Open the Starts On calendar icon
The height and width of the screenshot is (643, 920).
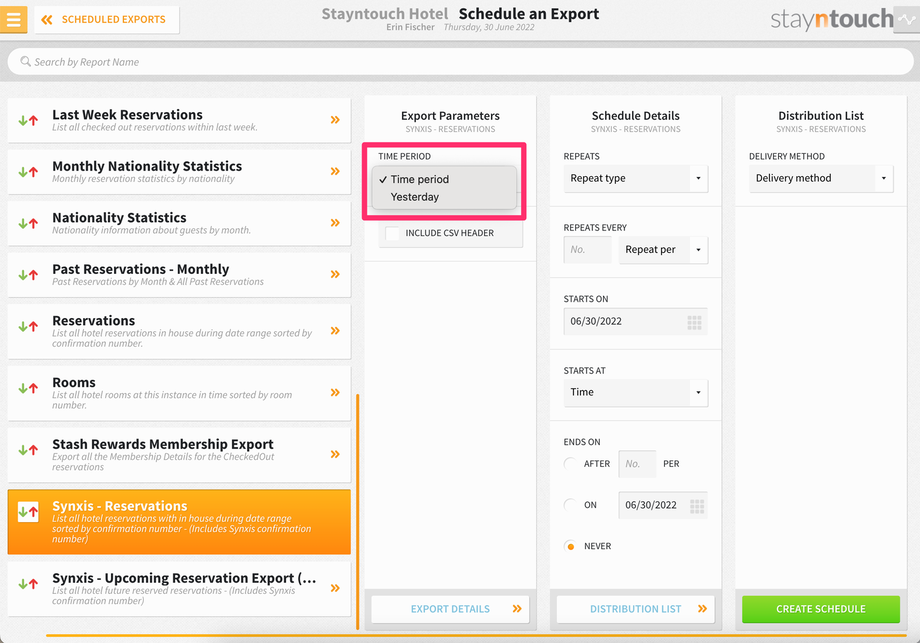(x=695, y=322)
